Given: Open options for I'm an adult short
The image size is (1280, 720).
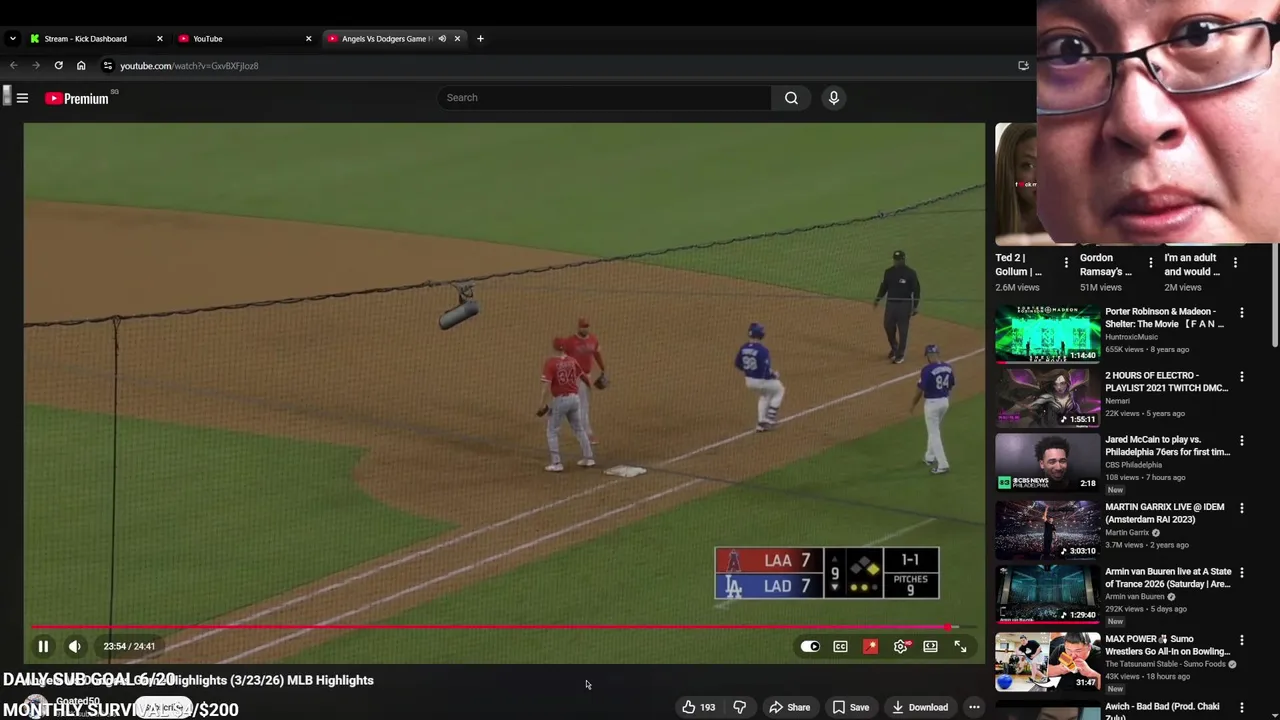Looking at the screenshot, I should click(1235, 263).
